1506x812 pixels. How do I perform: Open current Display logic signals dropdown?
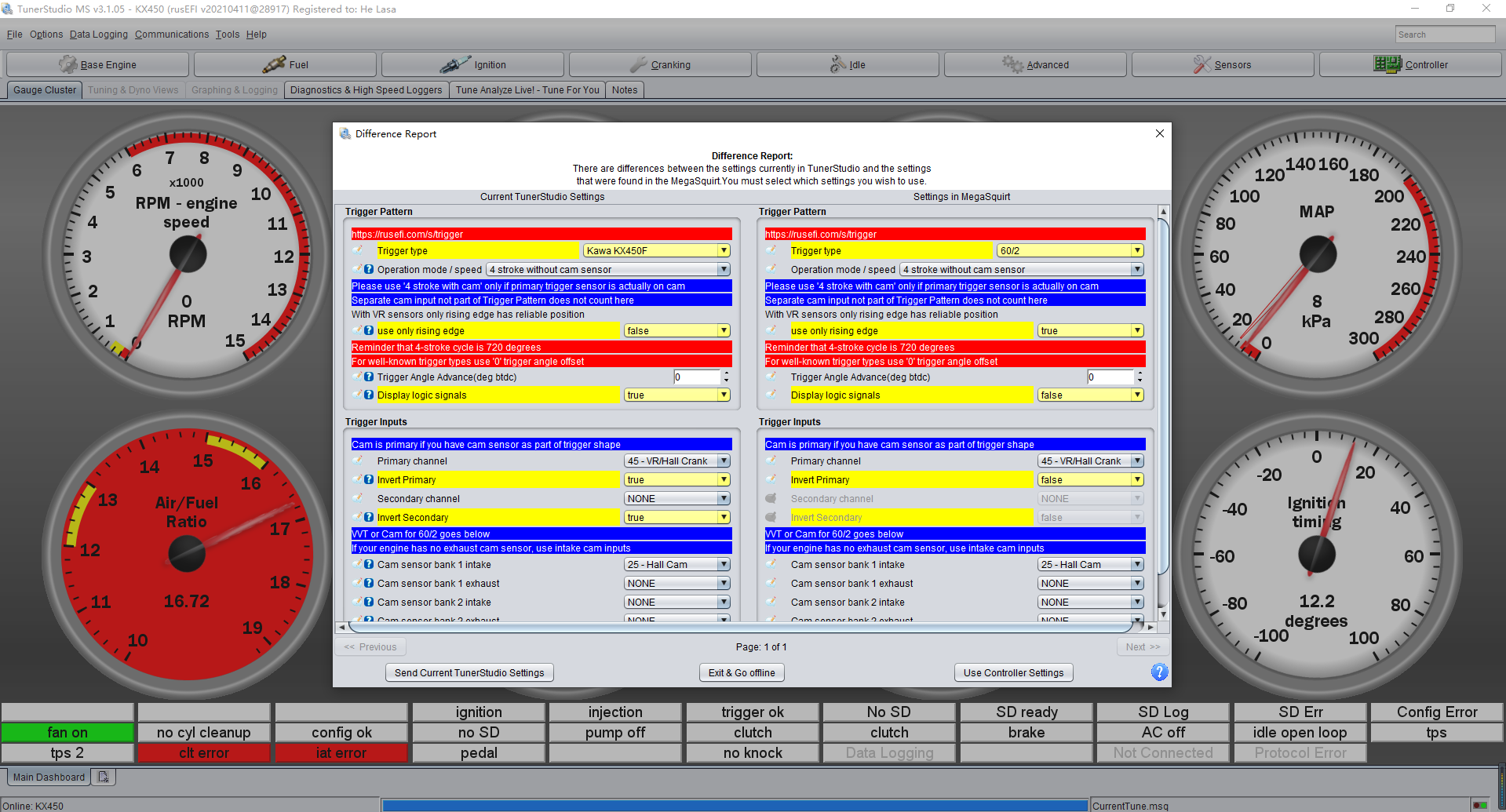tap(677, 395)
